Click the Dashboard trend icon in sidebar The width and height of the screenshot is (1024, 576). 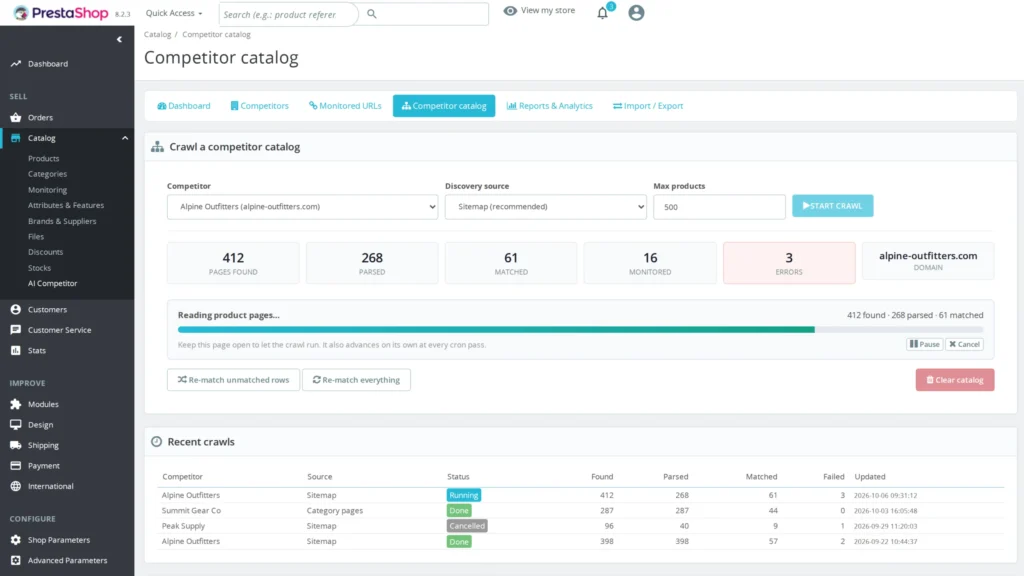pos(16,63)
